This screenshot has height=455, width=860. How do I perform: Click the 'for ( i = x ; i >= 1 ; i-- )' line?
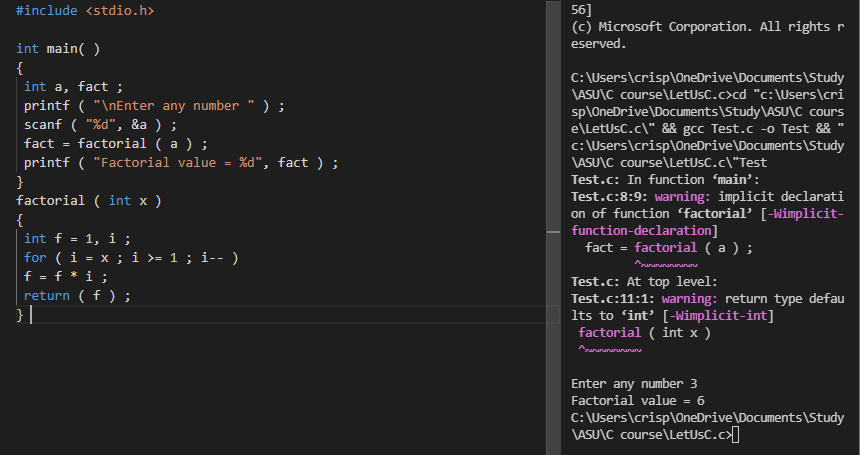click(131, 258)
